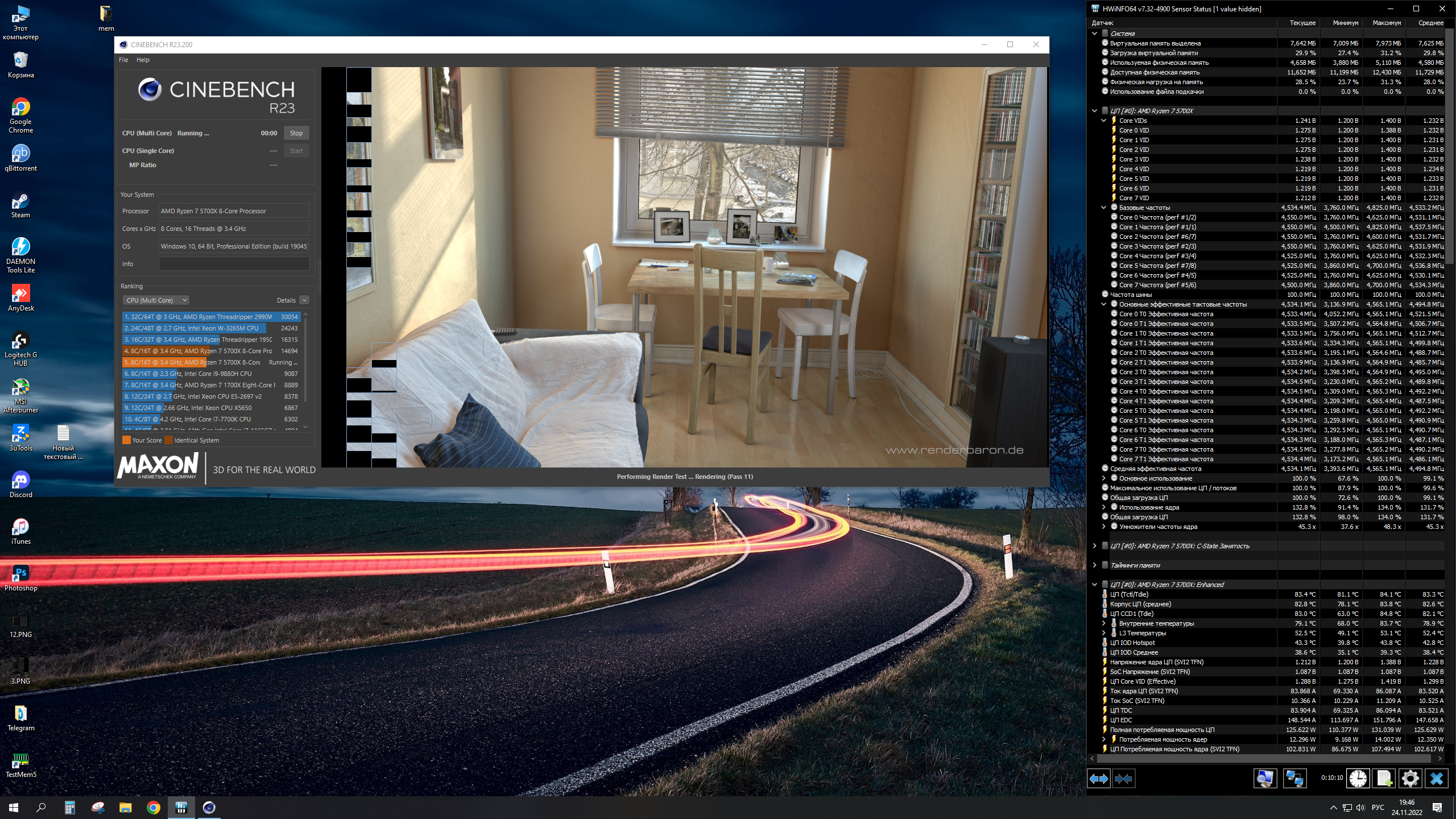Click HWiNFO blue X close-sensors icon
The width and height of the screenshot is (1456, 819).
coord(1436,779)
